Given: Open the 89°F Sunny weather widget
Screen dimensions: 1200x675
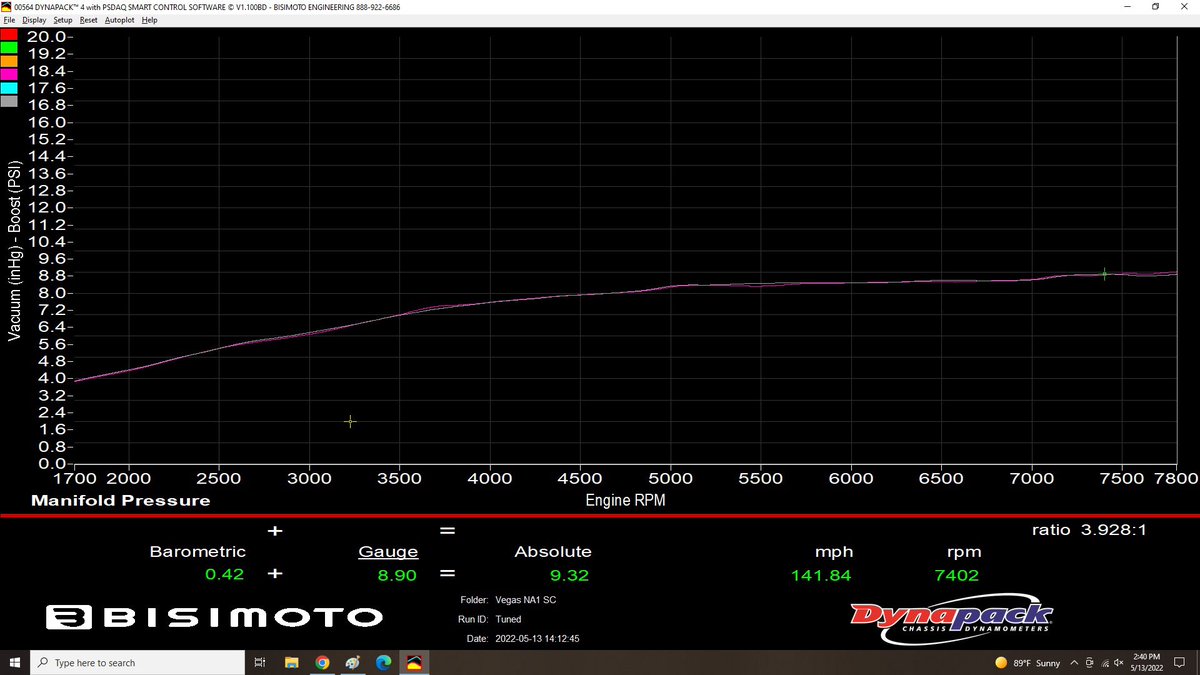Looking at the screenshot, I should pos(1030,662).
